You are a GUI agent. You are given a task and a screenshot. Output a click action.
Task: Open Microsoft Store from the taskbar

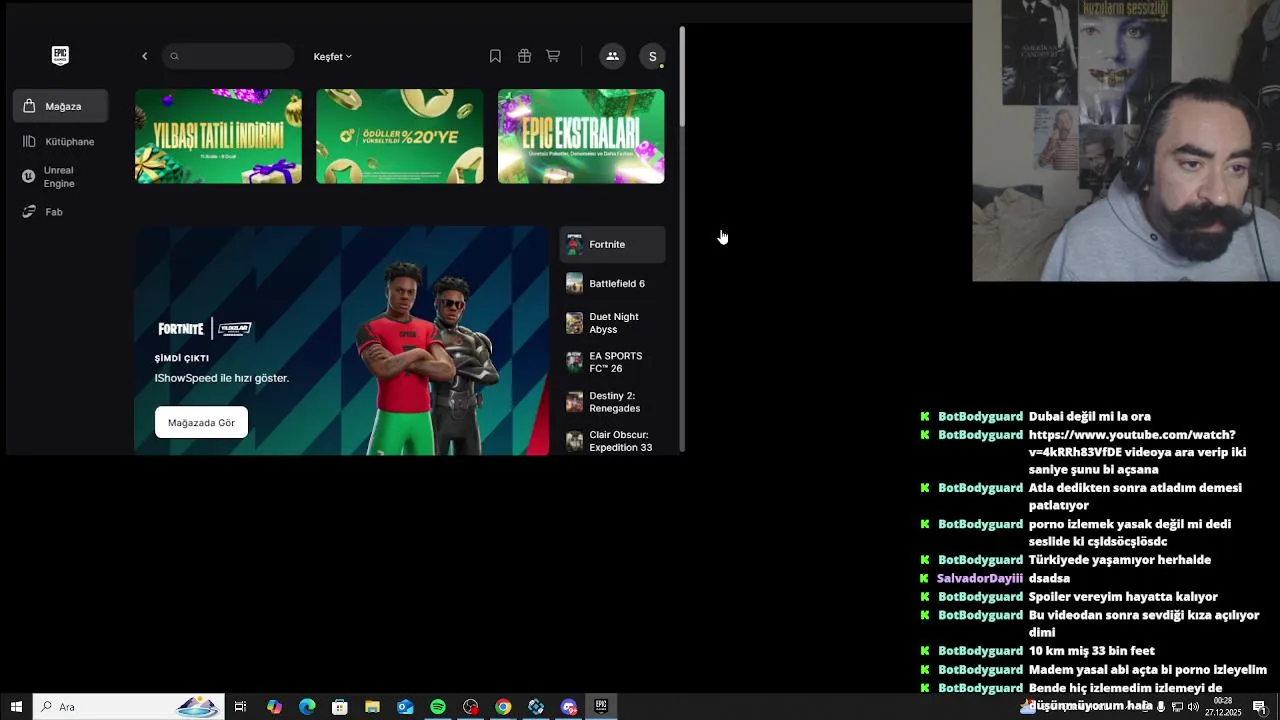(340, 707)
